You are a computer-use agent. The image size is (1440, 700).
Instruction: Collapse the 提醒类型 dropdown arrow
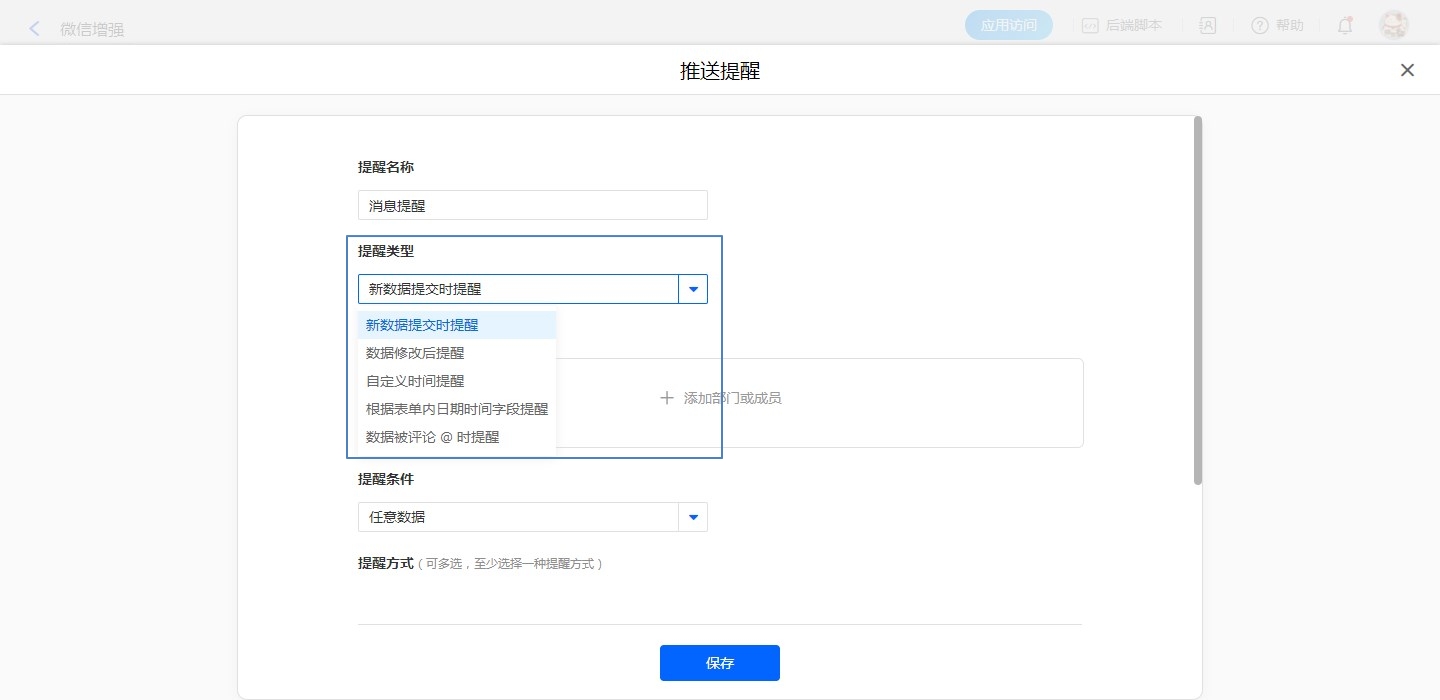(693, 289)
